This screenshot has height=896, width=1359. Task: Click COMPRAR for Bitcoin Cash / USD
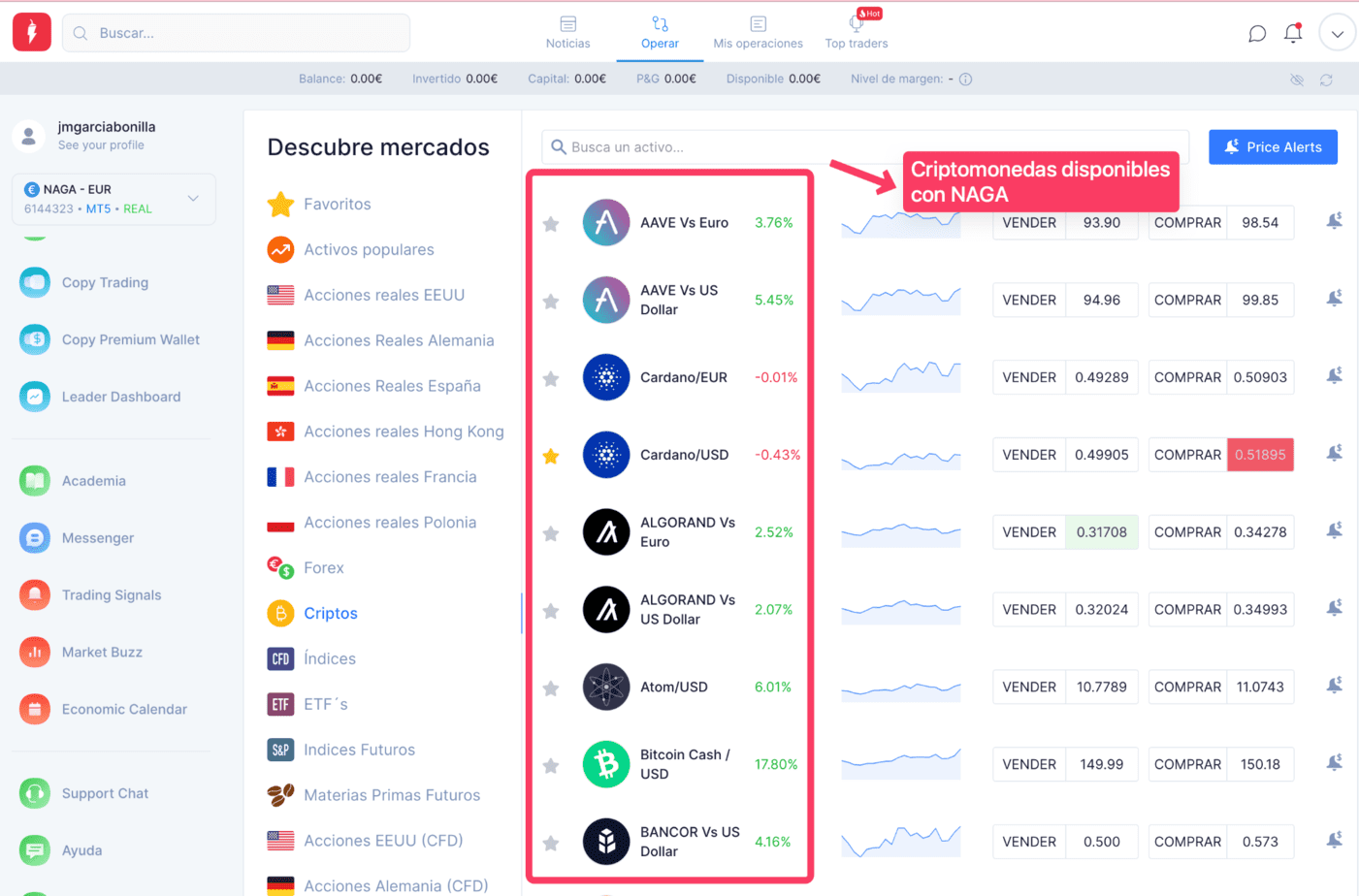click(x=1187, y=765)
